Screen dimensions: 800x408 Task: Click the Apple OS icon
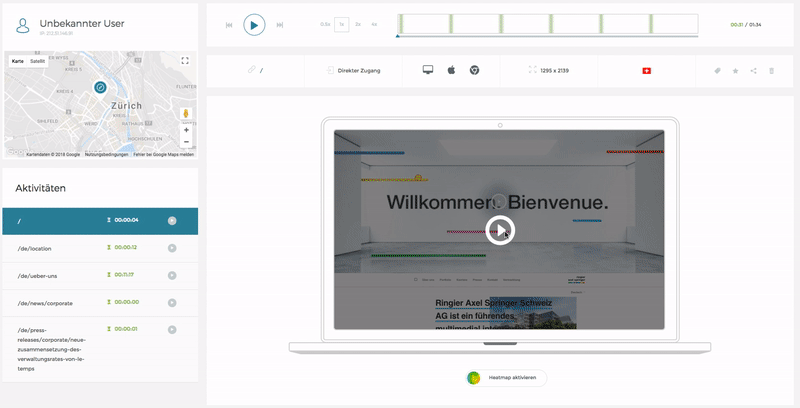point(451,70)
